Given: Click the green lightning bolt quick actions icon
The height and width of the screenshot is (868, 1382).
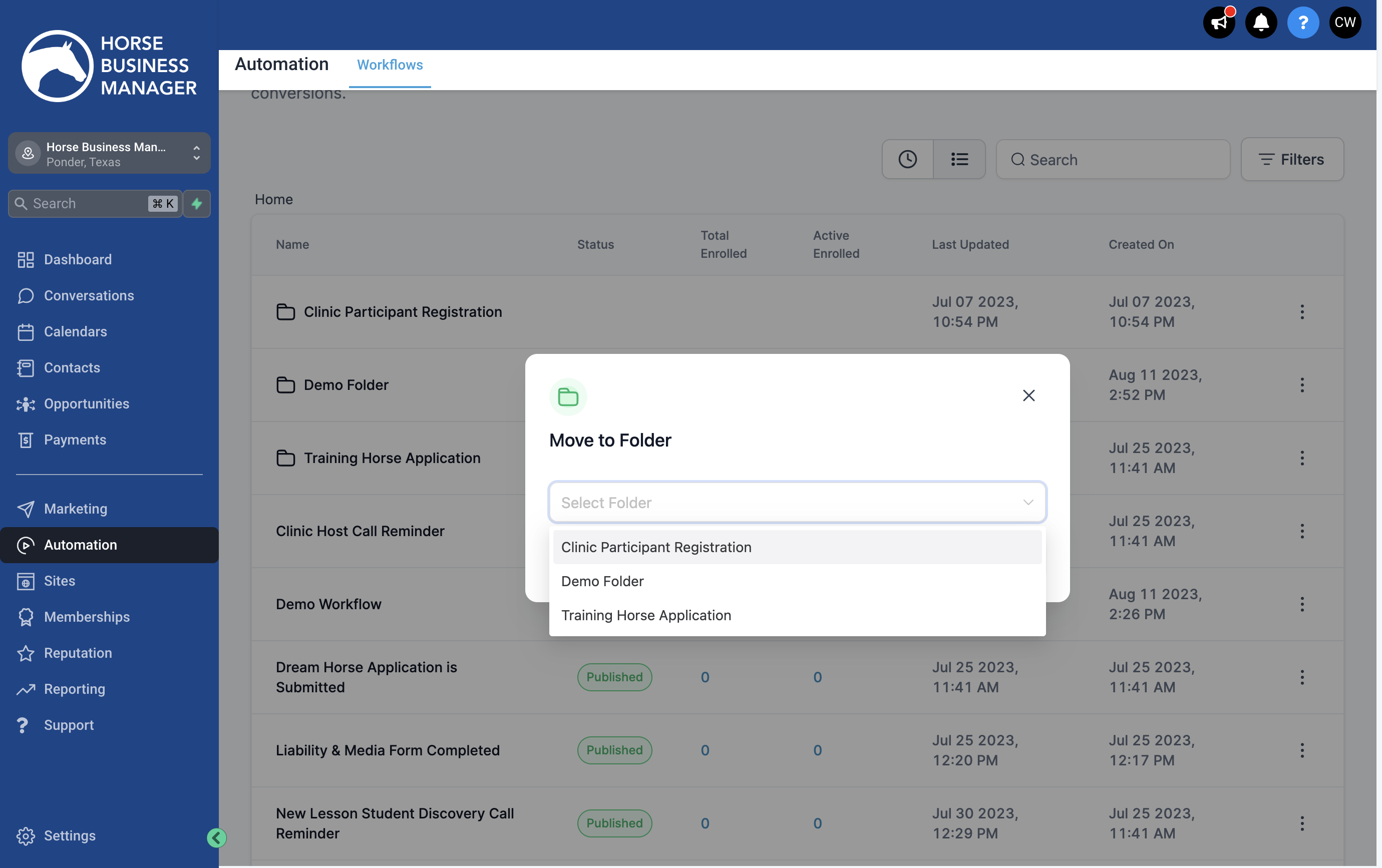Looking at the screenshot, I should coord(197,204).
